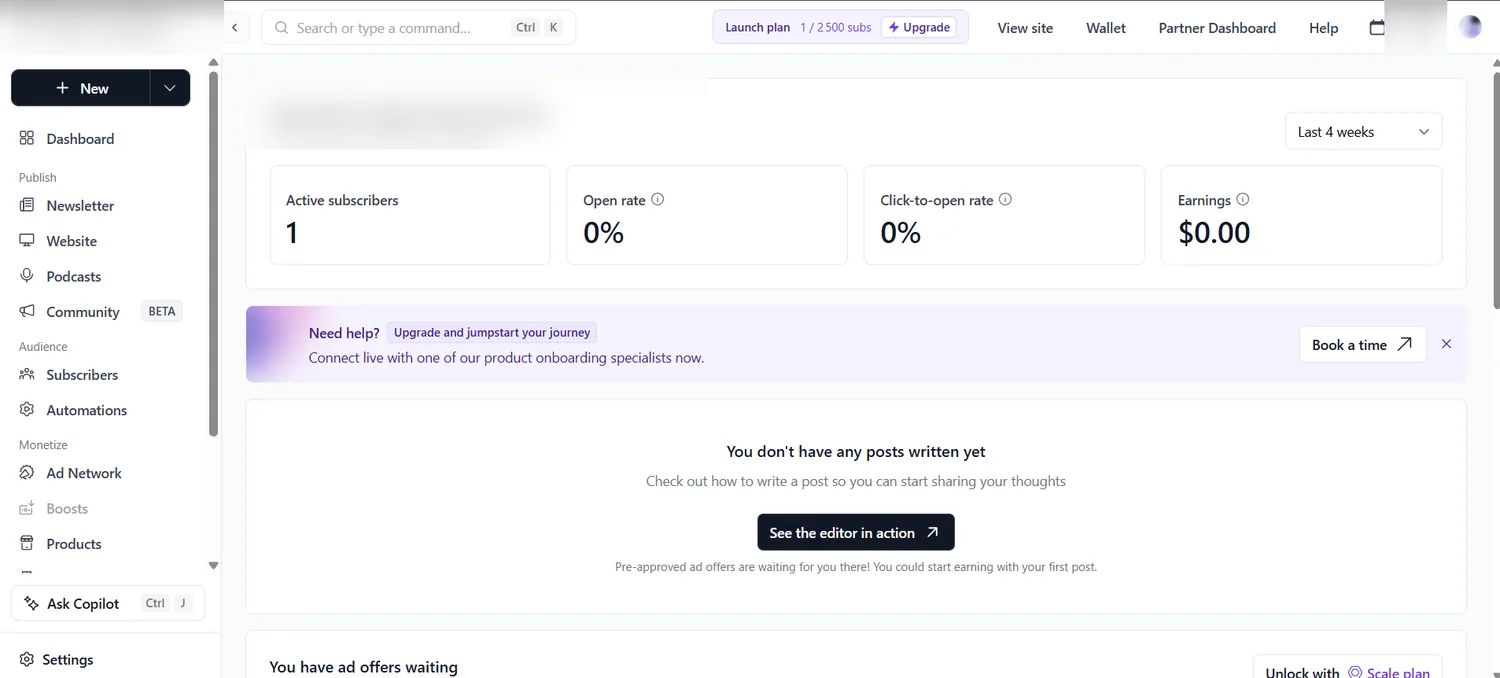The width and height of the screenshot is (1500, 678).
Task: Click the View site link
Action: coord(1025,28)
